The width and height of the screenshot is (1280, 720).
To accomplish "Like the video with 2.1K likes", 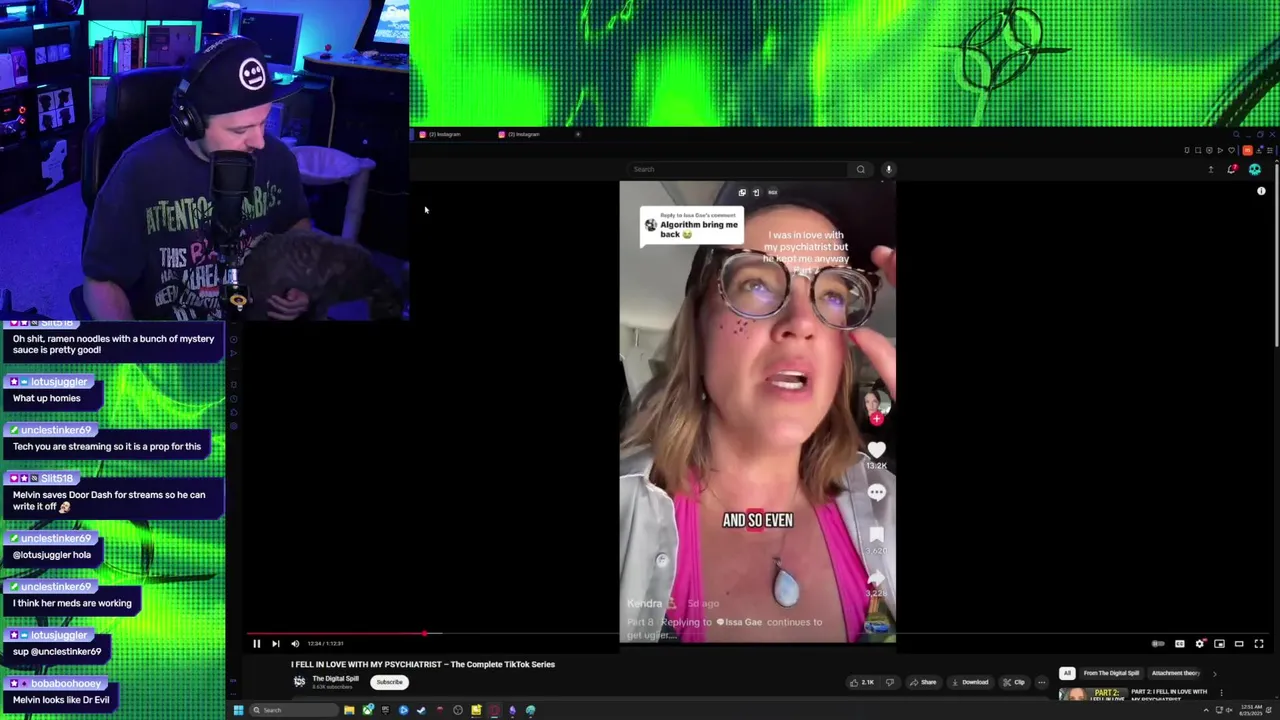I will point(862,682).
